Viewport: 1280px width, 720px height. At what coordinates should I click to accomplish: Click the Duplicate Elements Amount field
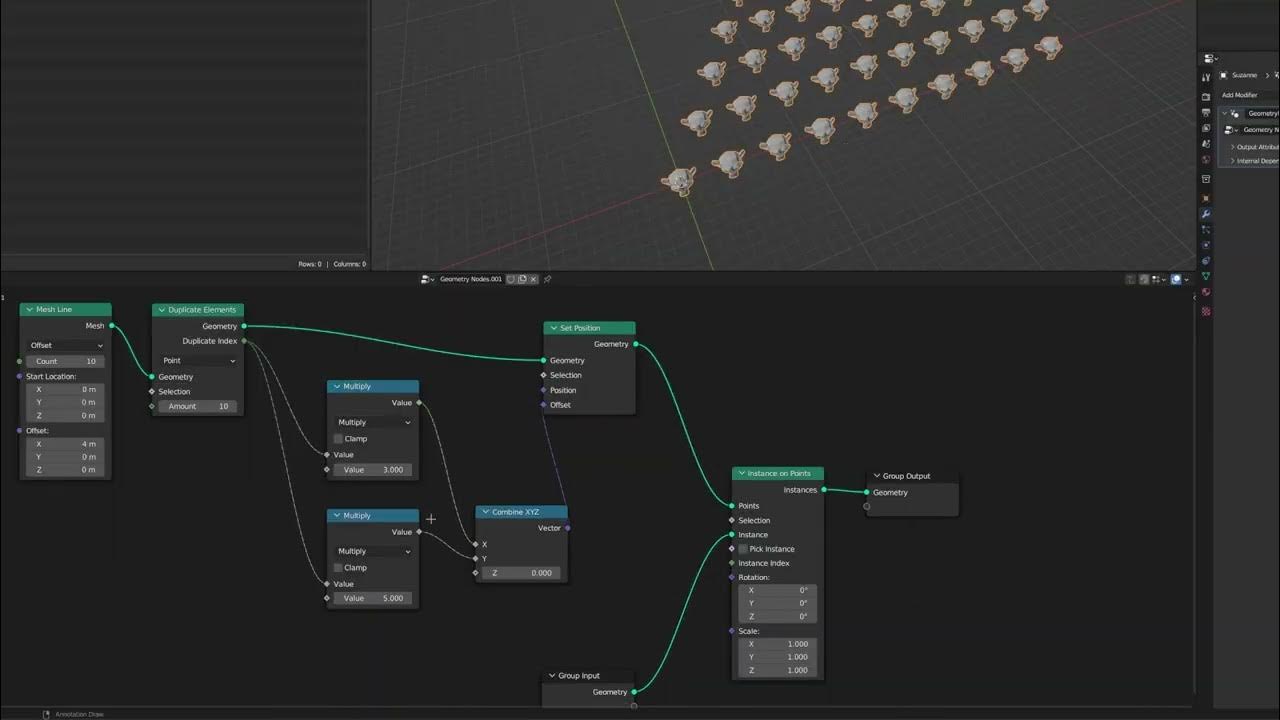198,406
